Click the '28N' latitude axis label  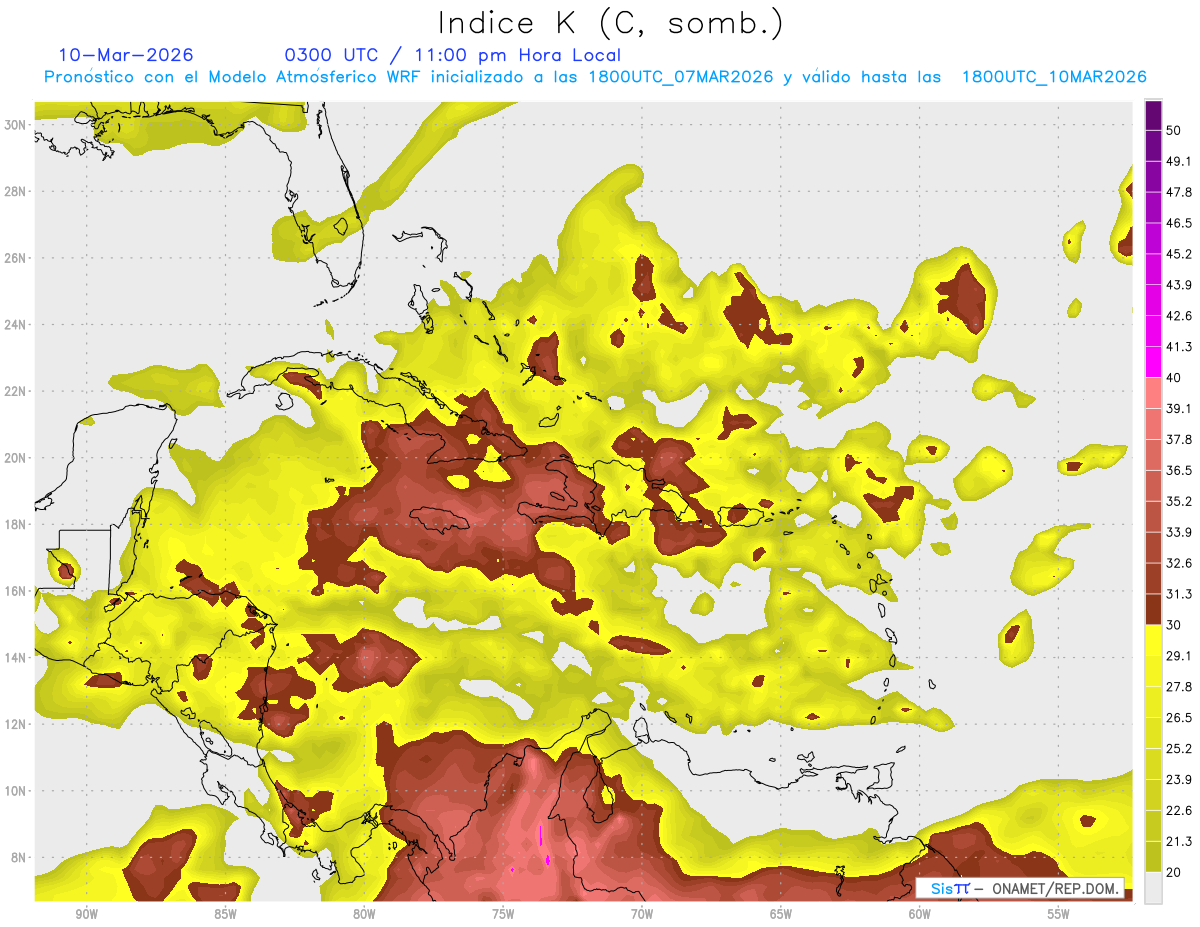coord(15,191)
